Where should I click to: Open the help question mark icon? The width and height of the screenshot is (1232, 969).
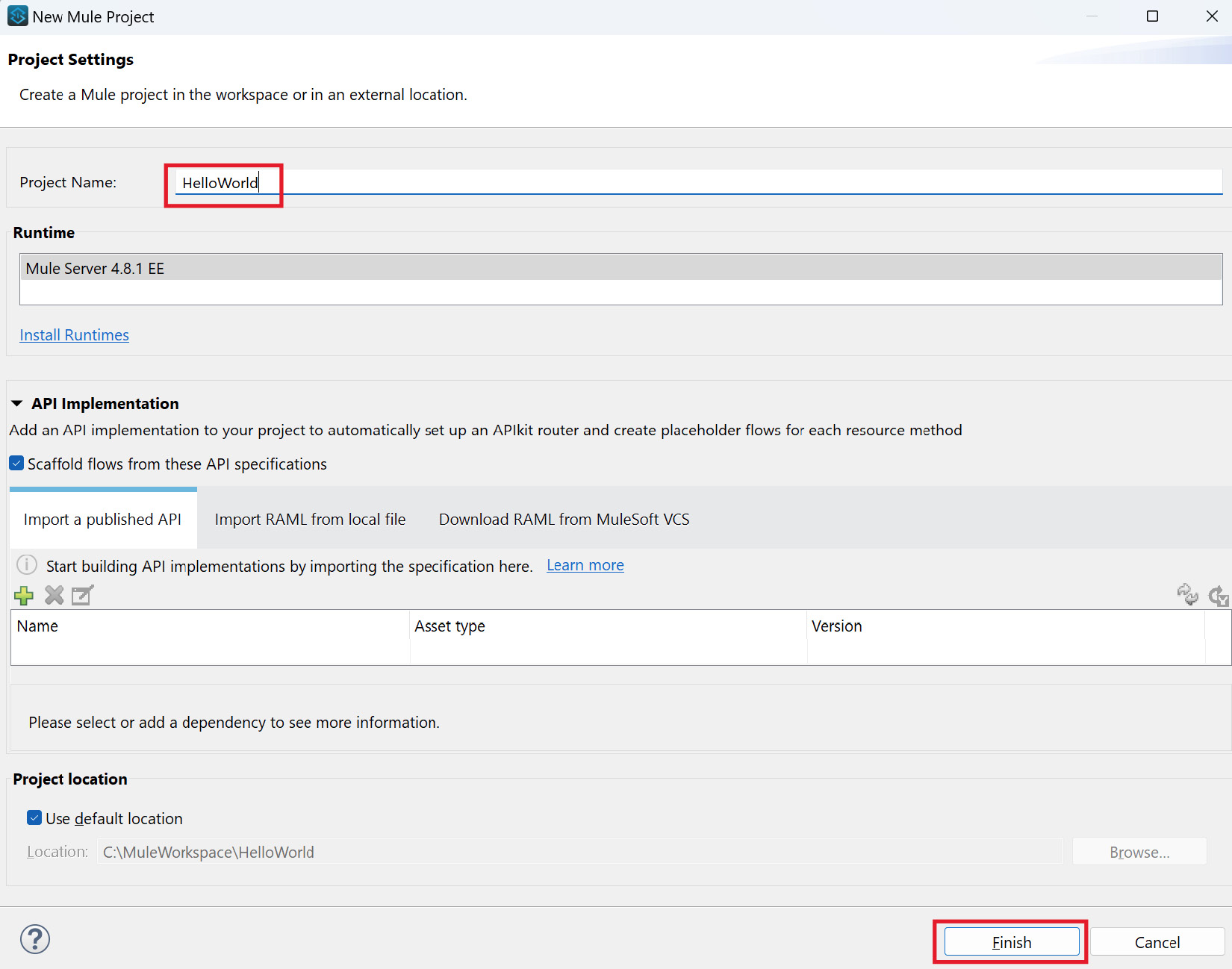pos(34,938)
